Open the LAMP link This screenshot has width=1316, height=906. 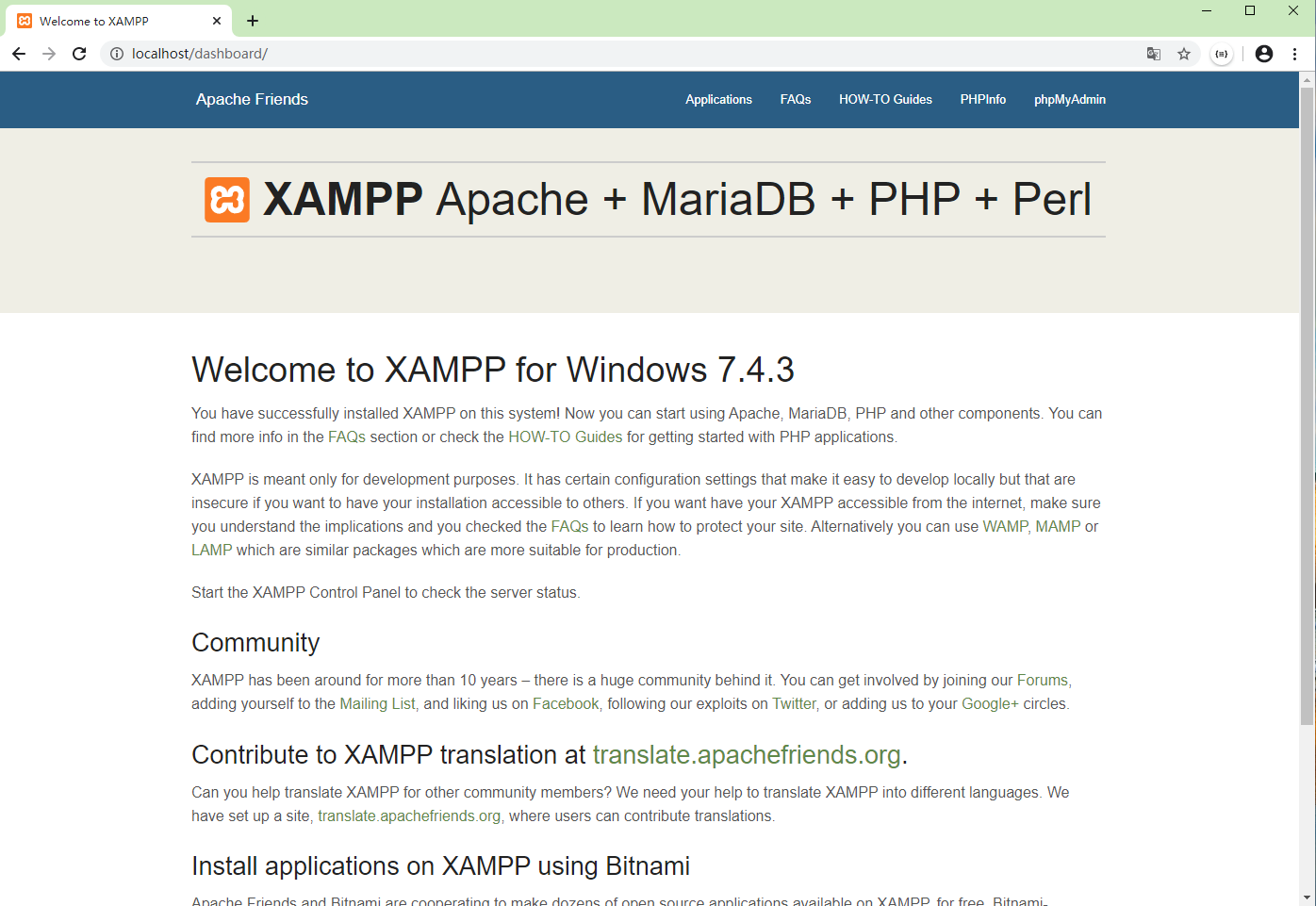click(x=211, y=550)
